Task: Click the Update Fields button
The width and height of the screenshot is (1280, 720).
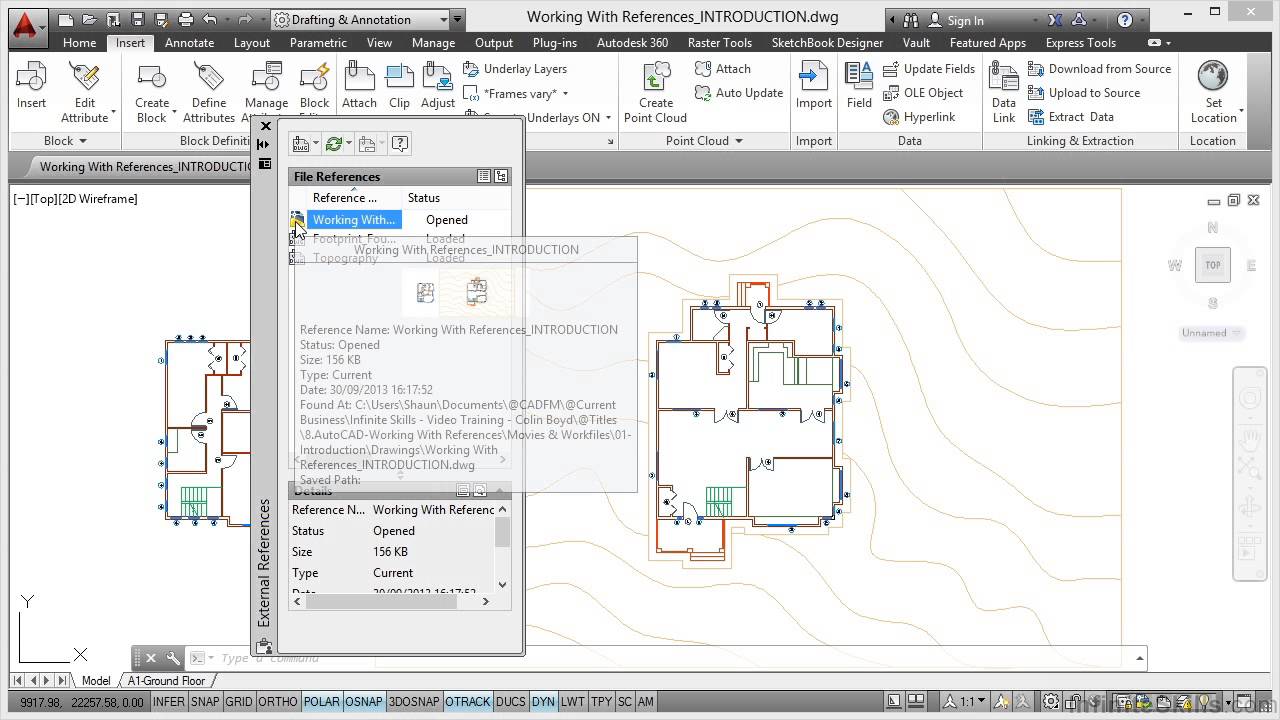Action: [929, 69]
